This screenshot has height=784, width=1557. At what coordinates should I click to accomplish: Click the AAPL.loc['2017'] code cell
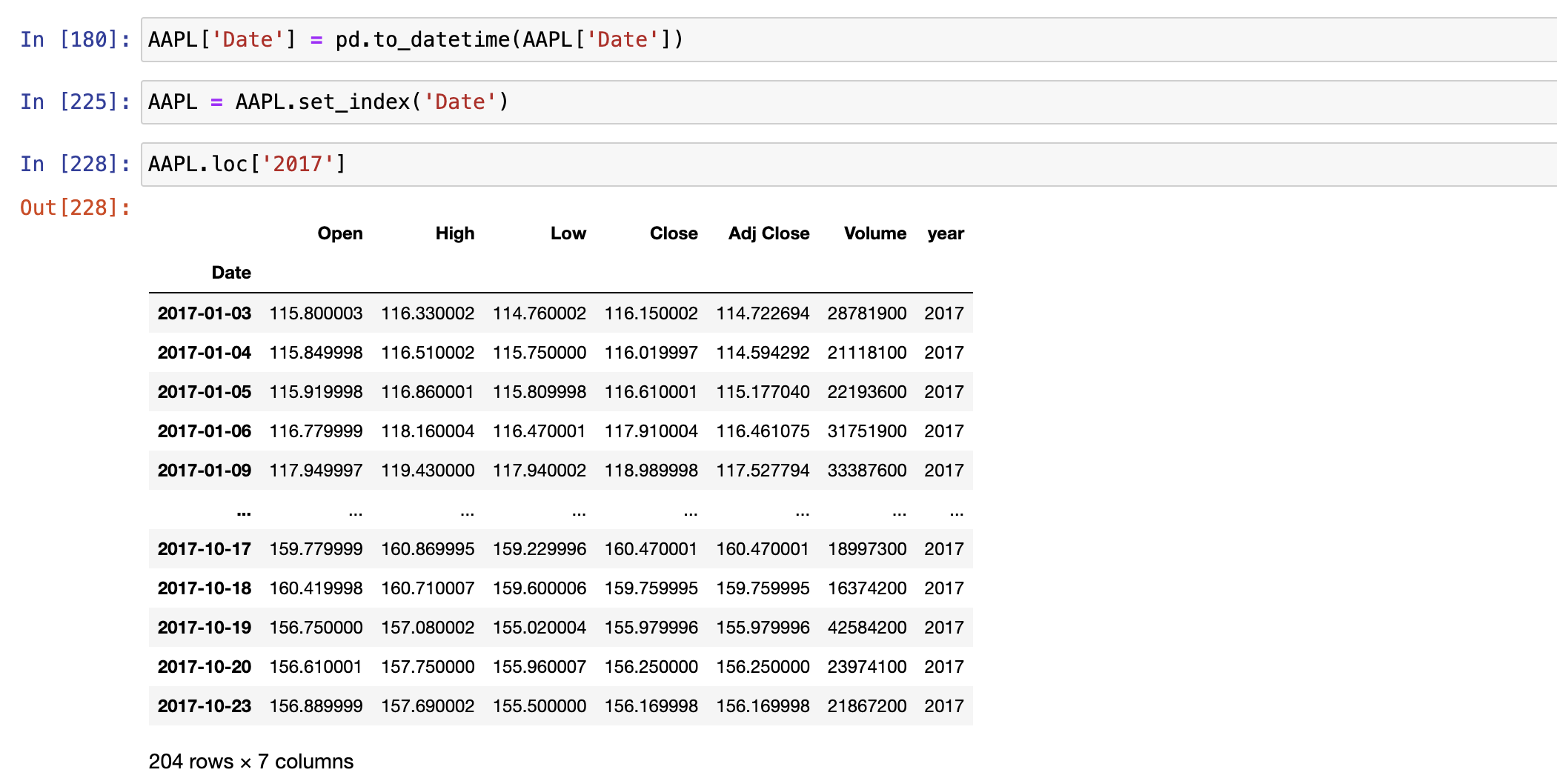(x=849, y=165)
